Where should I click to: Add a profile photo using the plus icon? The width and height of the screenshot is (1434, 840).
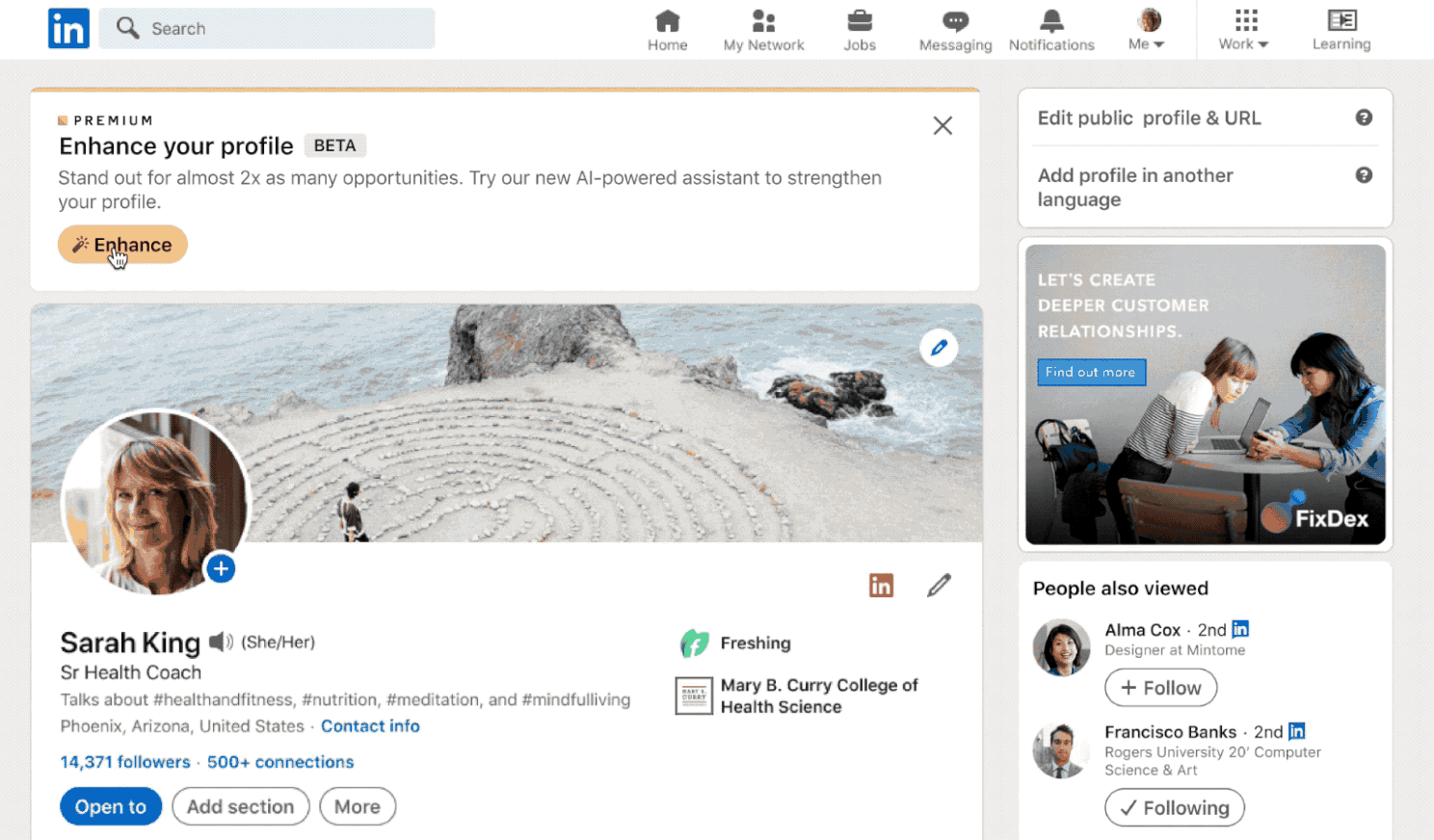pos(220,568)
